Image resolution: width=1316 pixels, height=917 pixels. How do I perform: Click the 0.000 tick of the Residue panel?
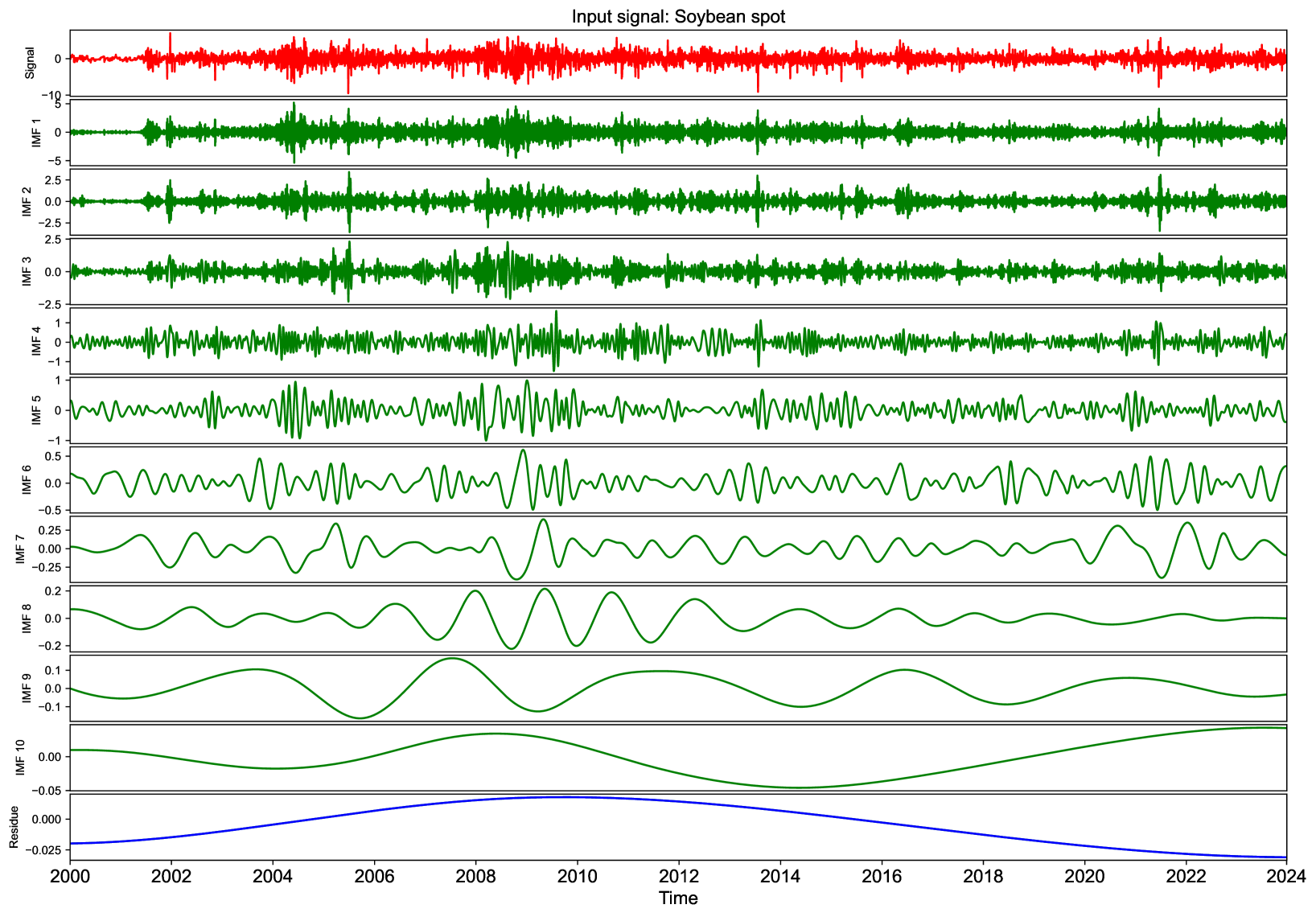pos(47,819)
